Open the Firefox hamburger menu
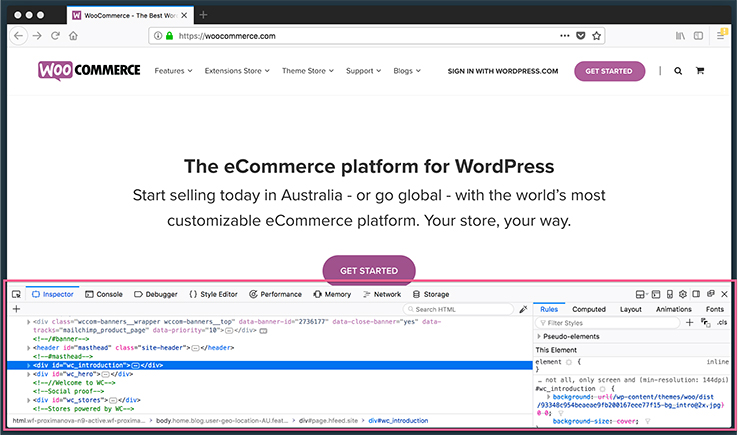 coord(720,36)
